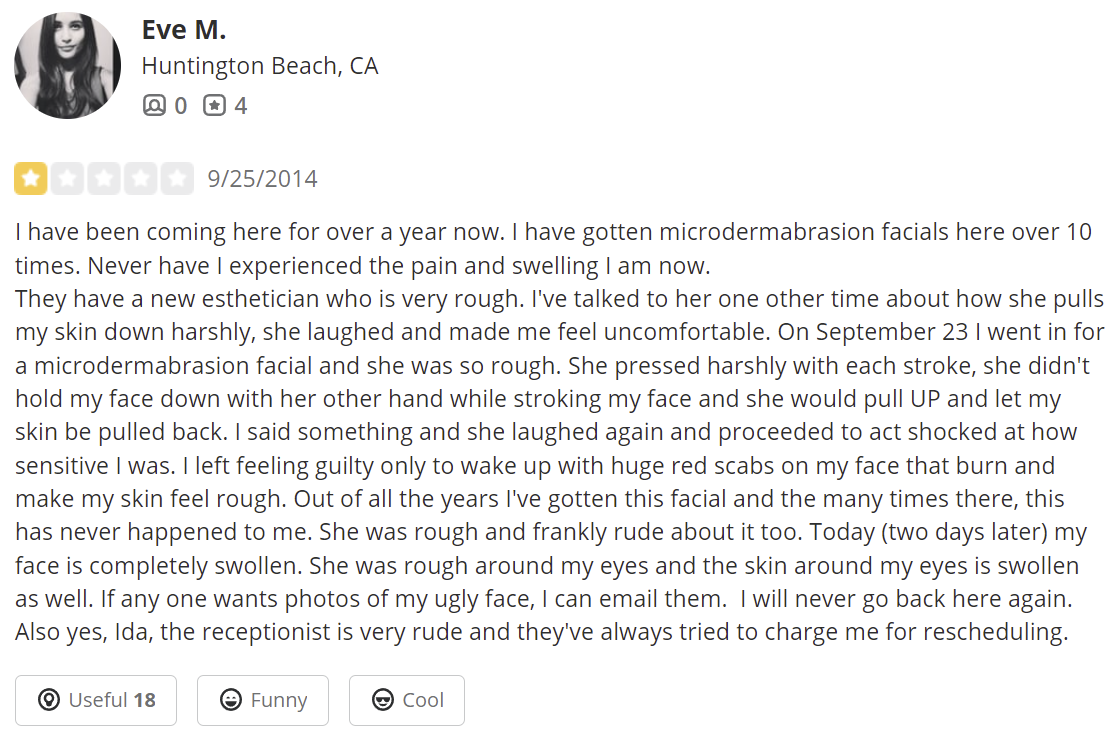Click the Huntington Beach, CA location text
The height and width of the screenshot is (739, 1114).
[260, 66]
